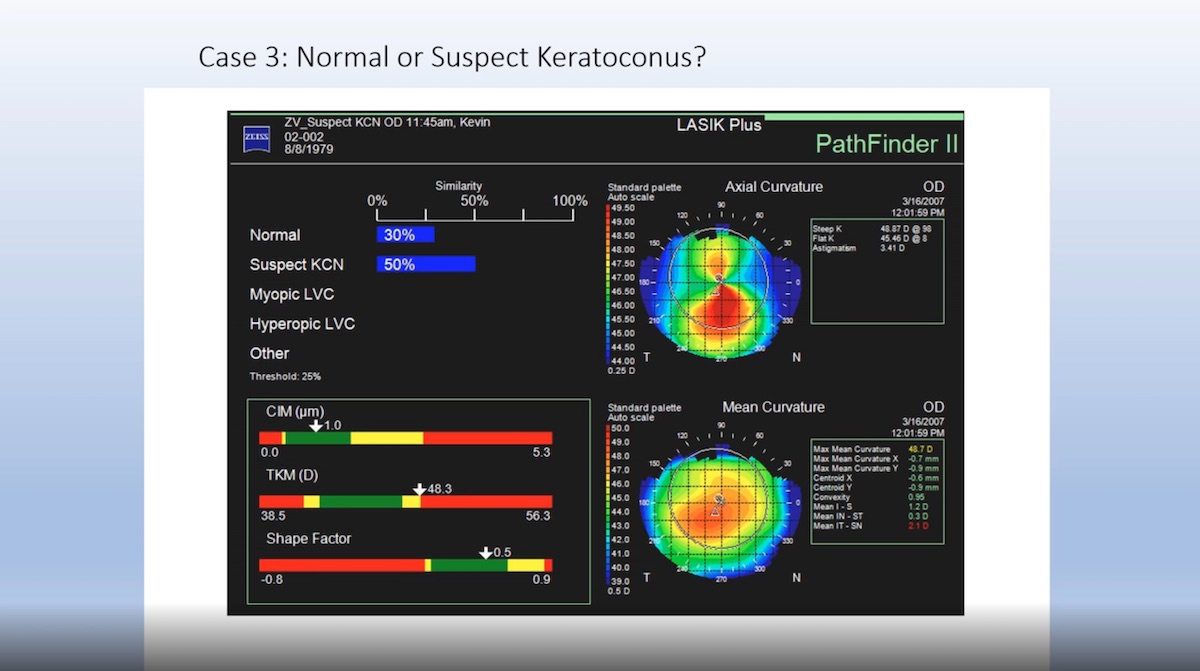
Task: Click the Myopic LVC category label
Action: (291, 295)
